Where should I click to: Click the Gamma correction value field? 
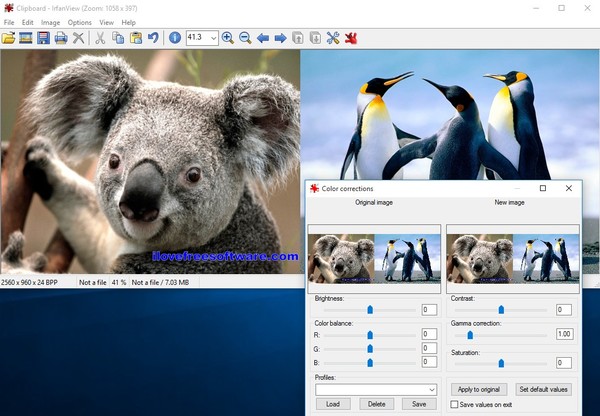coord(564,334)
